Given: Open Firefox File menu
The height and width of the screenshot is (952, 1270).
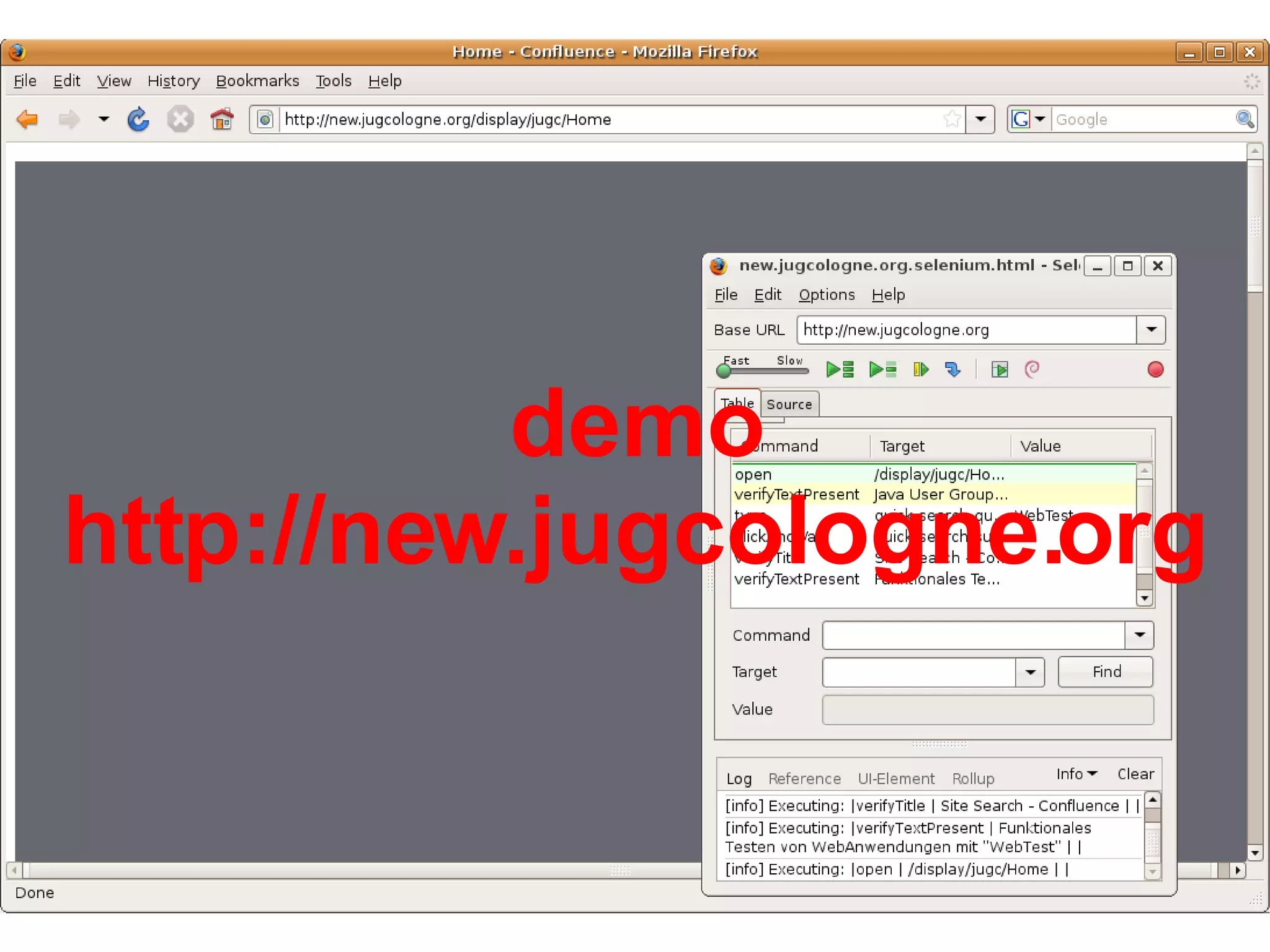Looking at the screenshot, I should [25, 81].
